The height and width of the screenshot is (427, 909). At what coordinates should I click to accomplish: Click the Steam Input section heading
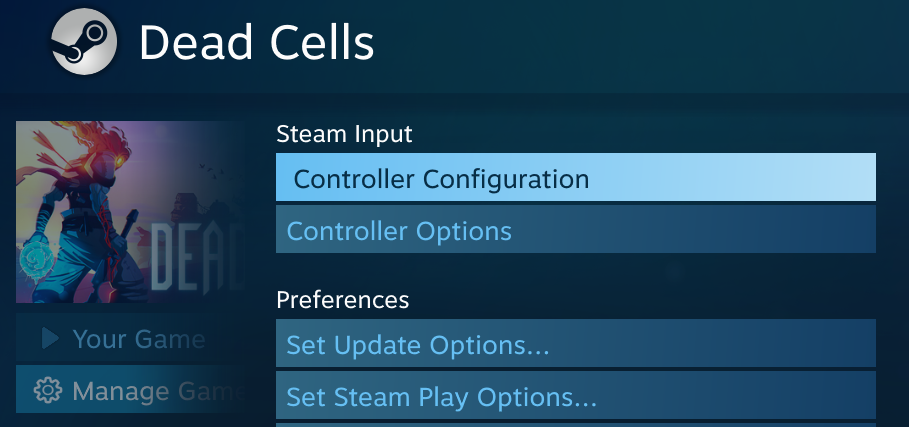tap(344, 134)
